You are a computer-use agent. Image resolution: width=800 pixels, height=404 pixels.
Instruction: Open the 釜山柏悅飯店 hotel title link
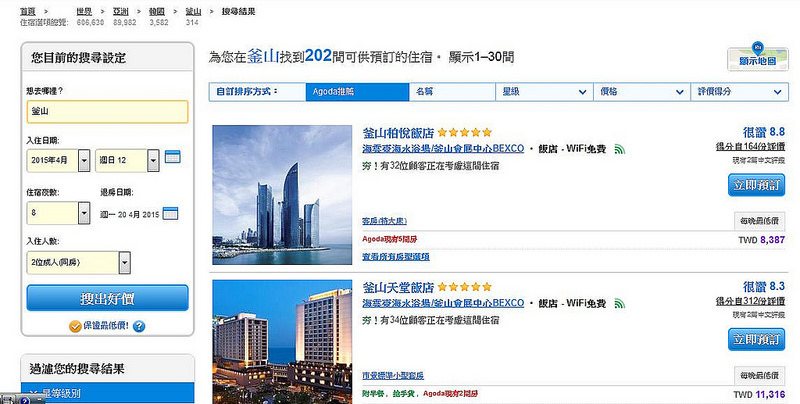pos(398,133)
